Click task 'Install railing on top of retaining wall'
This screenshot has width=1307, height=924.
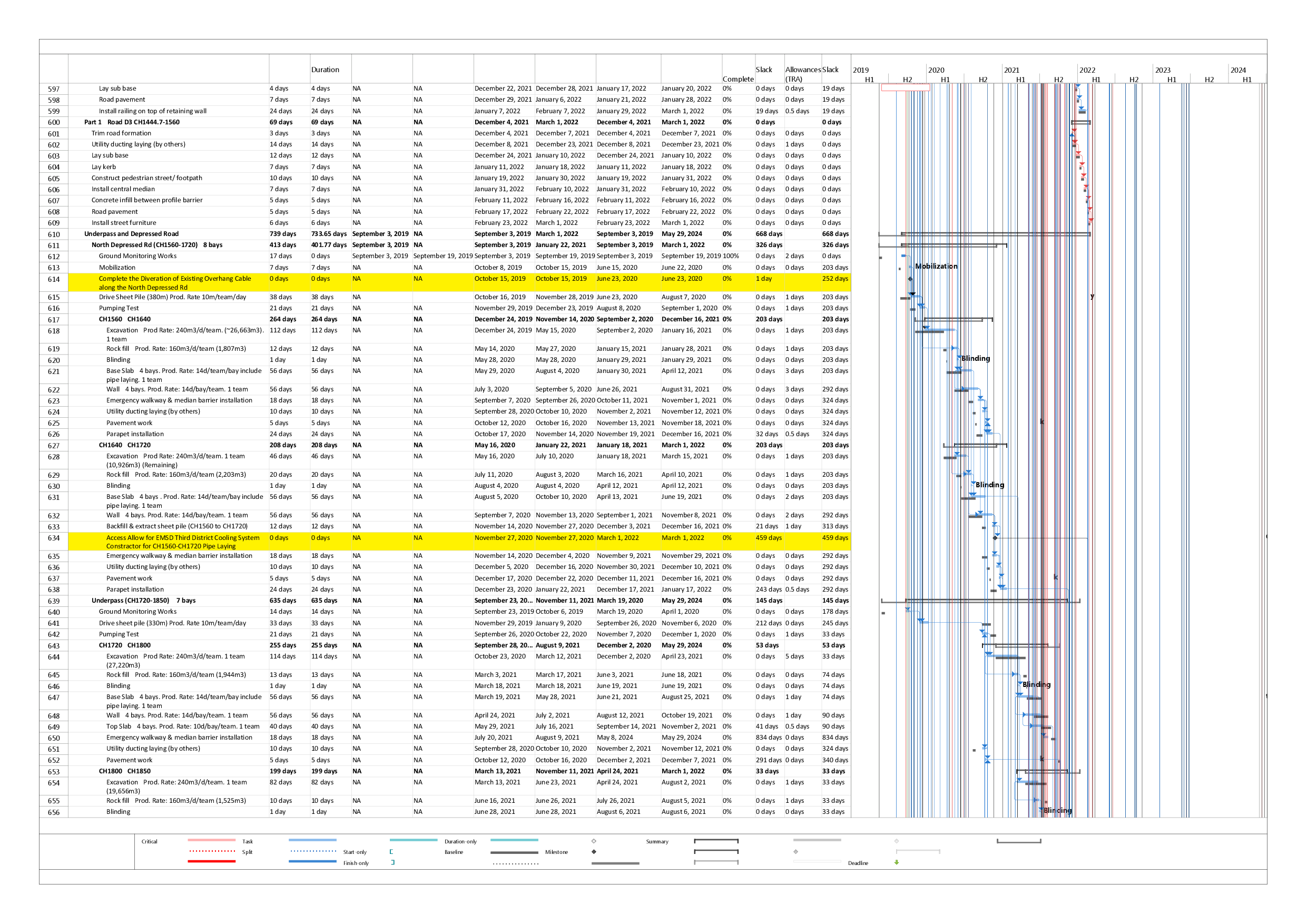(x=153, y=111)
